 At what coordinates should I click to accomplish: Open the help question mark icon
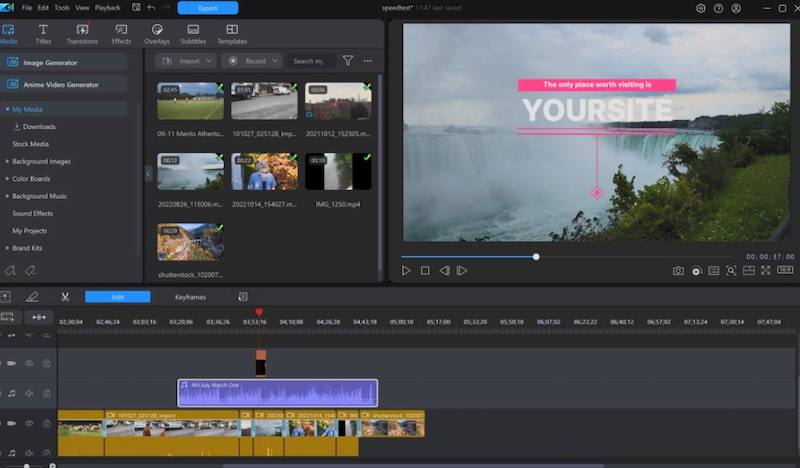(718, 8)
